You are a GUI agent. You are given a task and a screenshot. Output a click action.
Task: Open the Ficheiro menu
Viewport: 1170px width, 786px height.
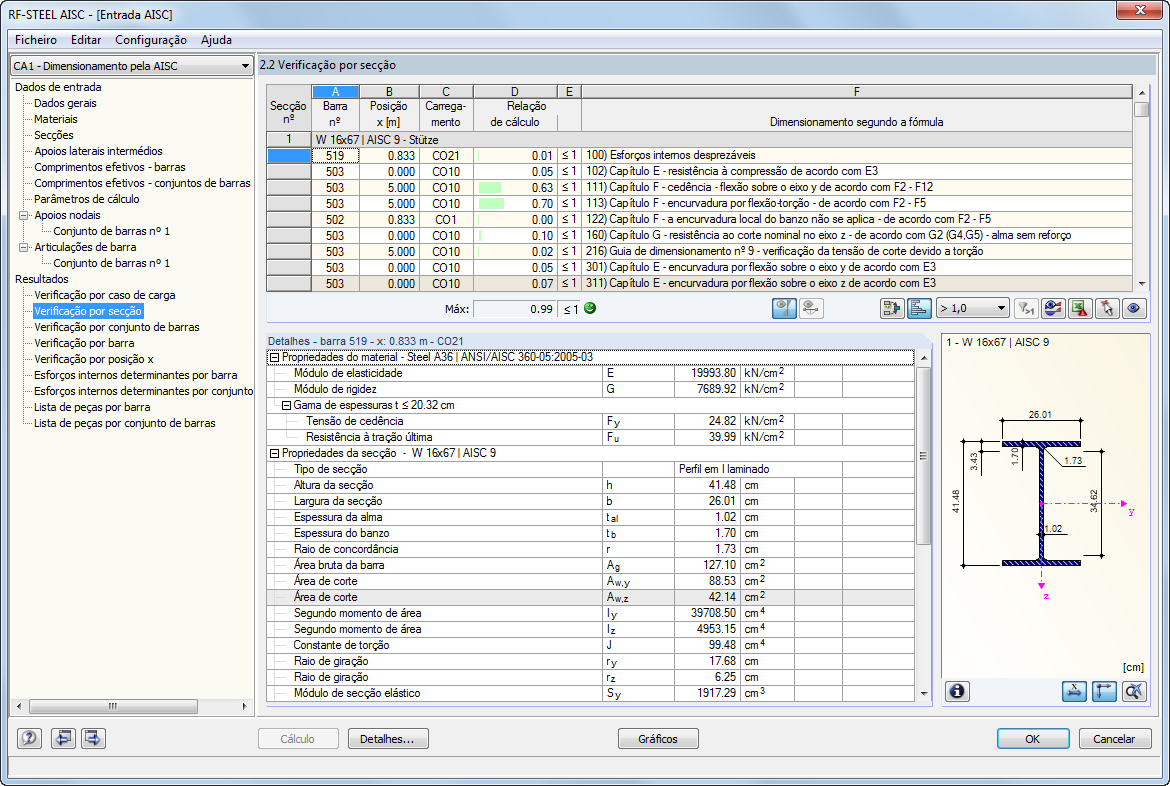pos(36,40)
